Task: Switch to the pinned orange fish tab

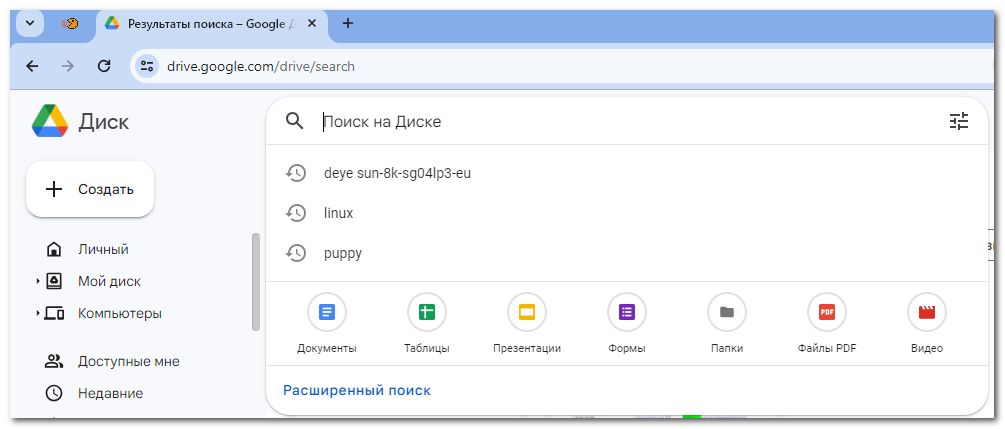Action: click(70, 24)
